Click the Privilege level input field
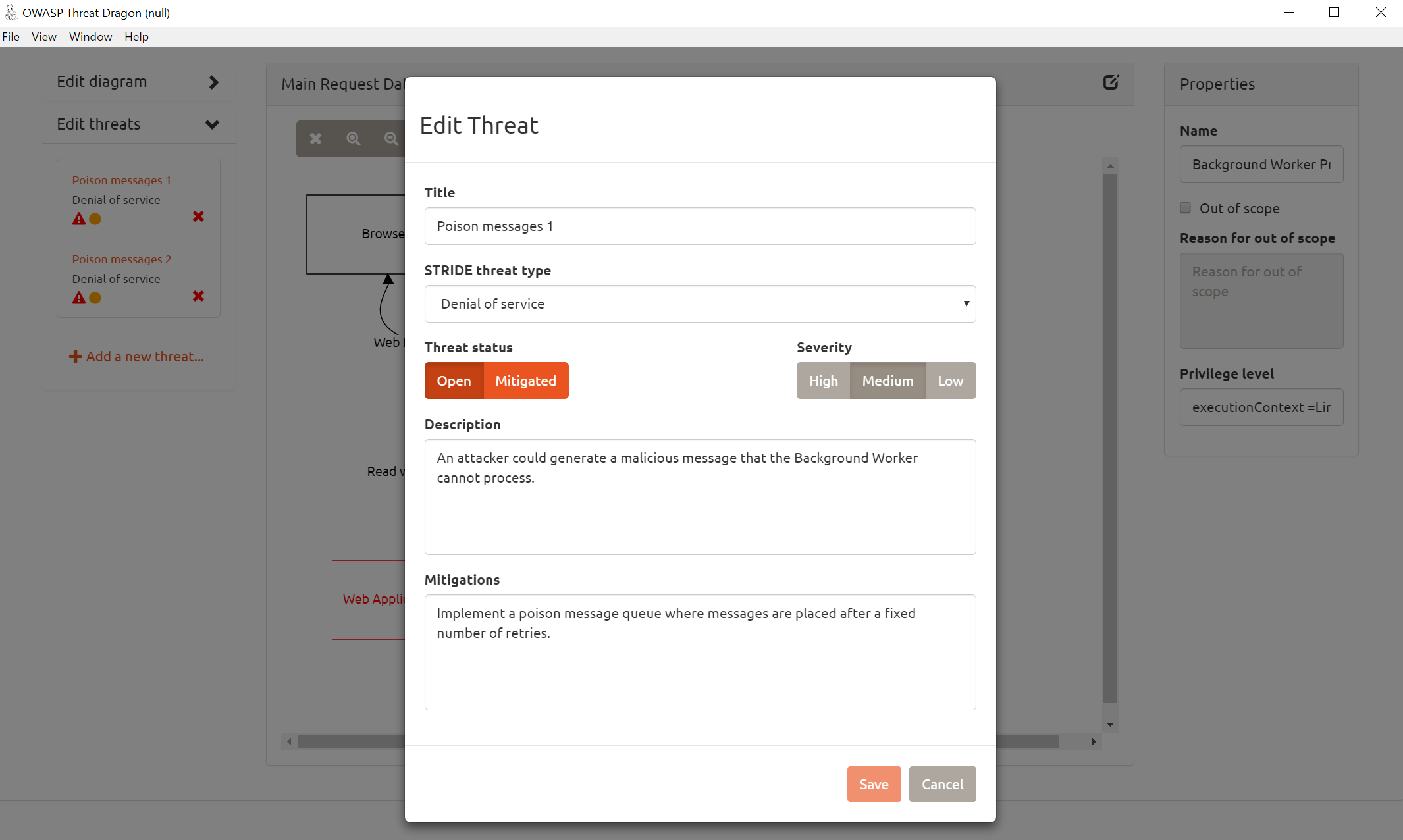 1261,407
